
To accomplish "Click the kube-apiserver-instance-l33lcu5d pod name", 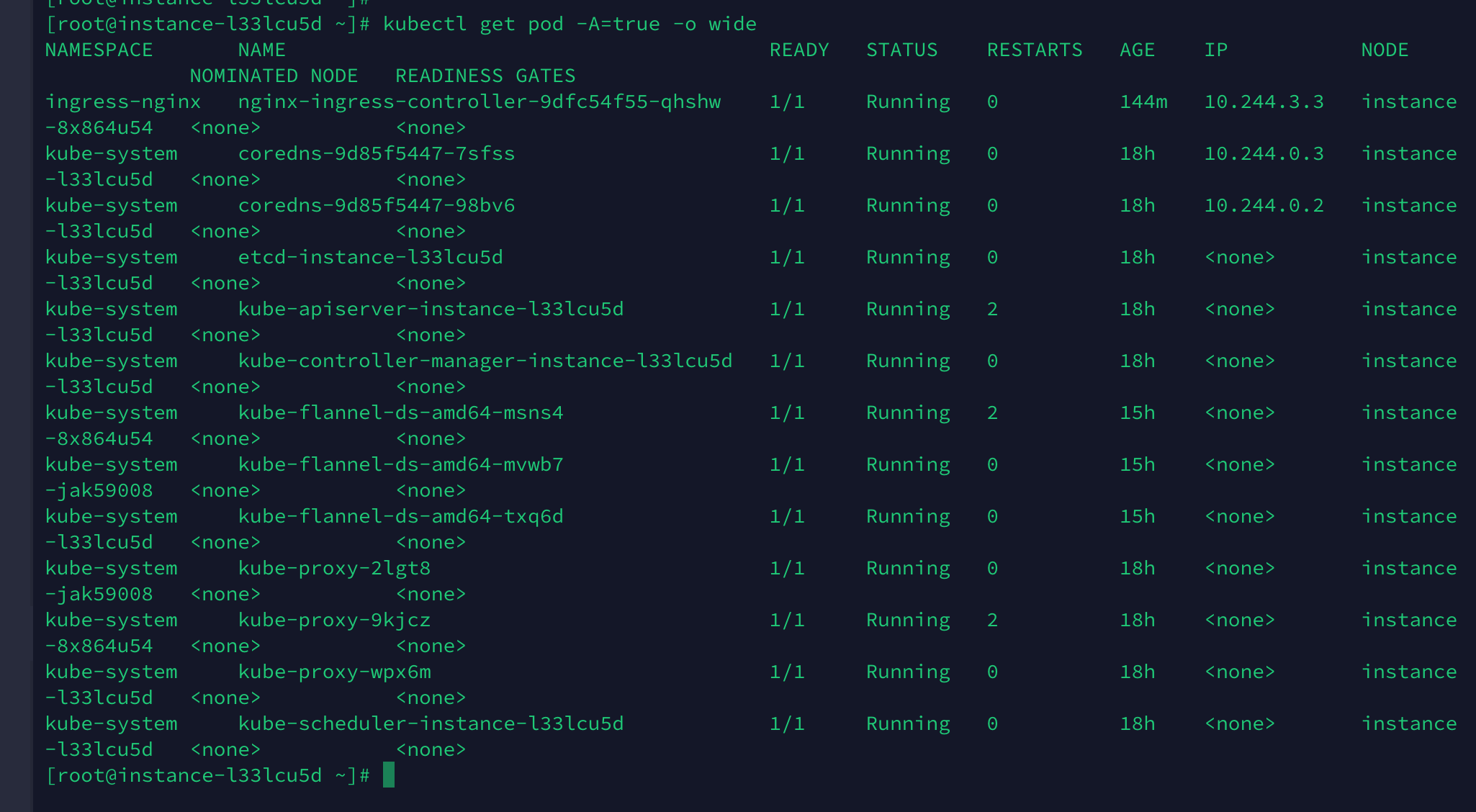I will tap(431, 309).
